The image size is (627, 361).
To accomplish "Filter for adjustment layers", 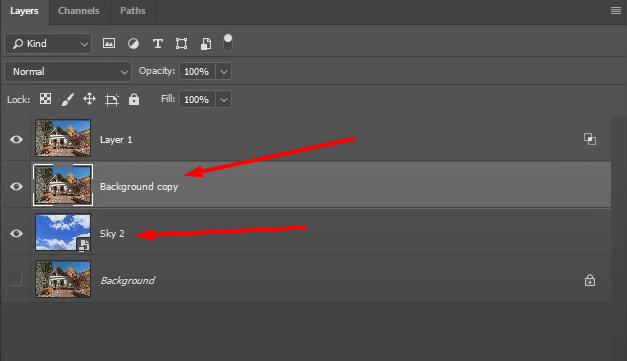I will pyautogui.click(x=133, y=44).
